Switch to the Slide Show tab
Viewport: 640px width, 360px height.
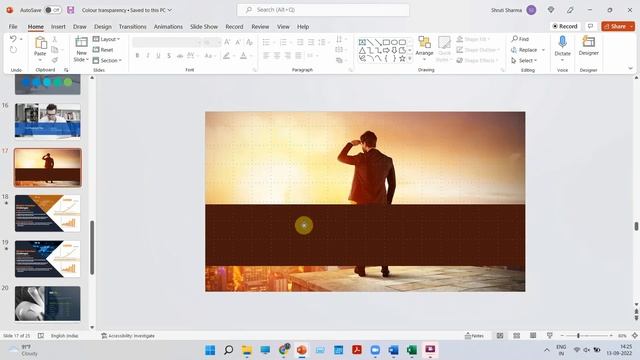tap(204, 27)
